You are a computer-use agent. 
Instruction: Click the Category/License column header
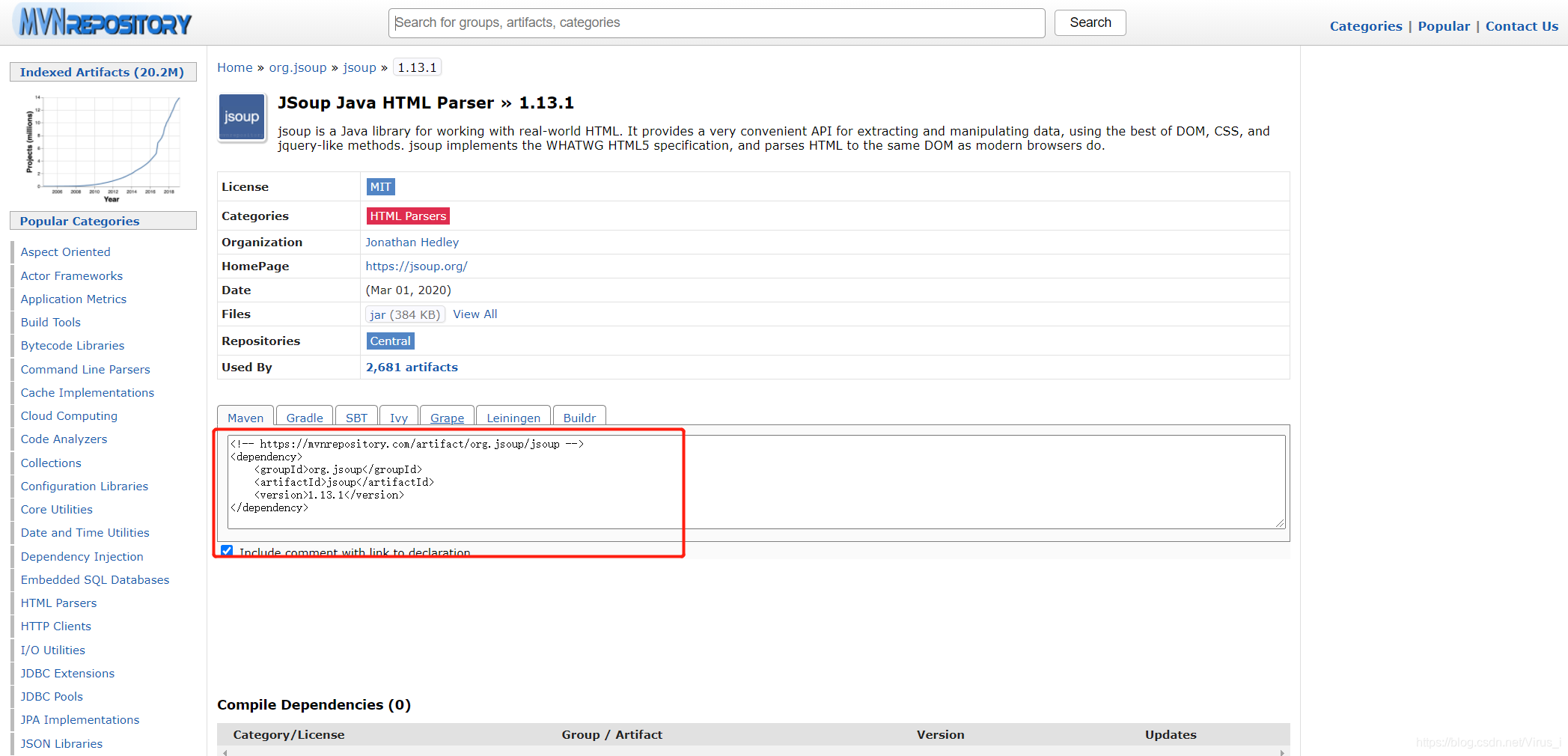coord(289,735)
